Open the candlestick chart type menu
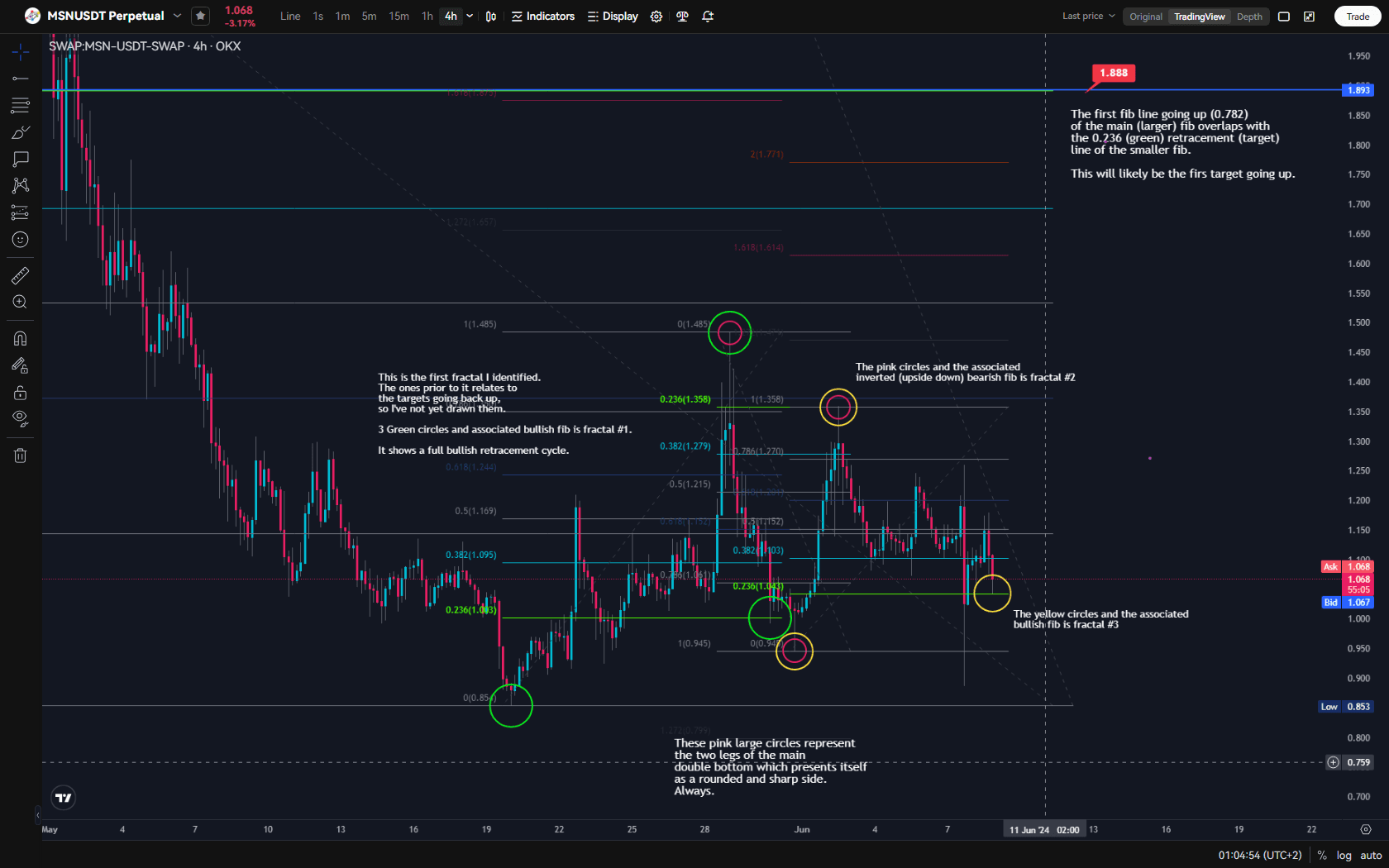Screen dimensions: 1389x868 click(491, 16)
